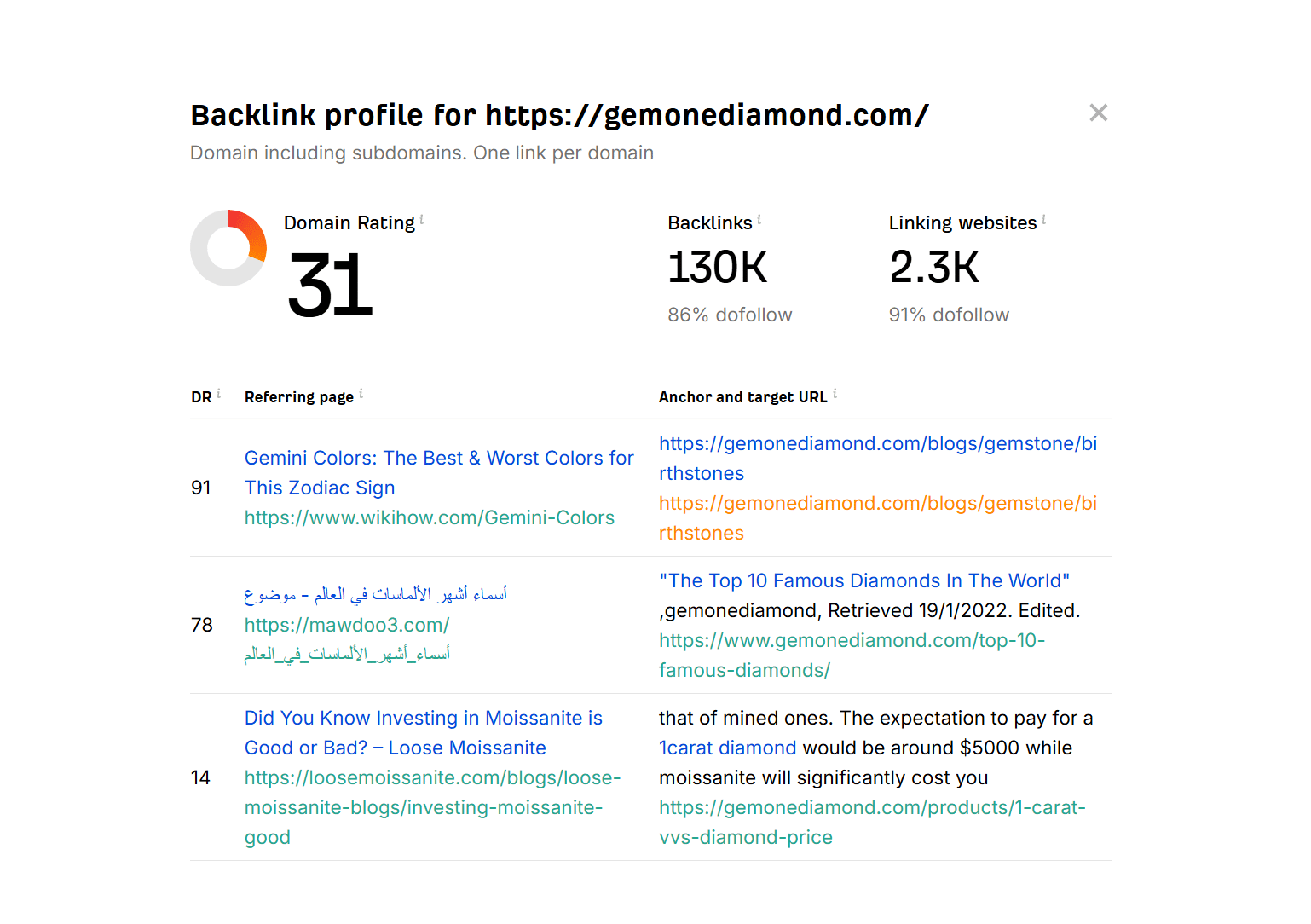Click info icon beside Referring page header

[x=361, y=394]
